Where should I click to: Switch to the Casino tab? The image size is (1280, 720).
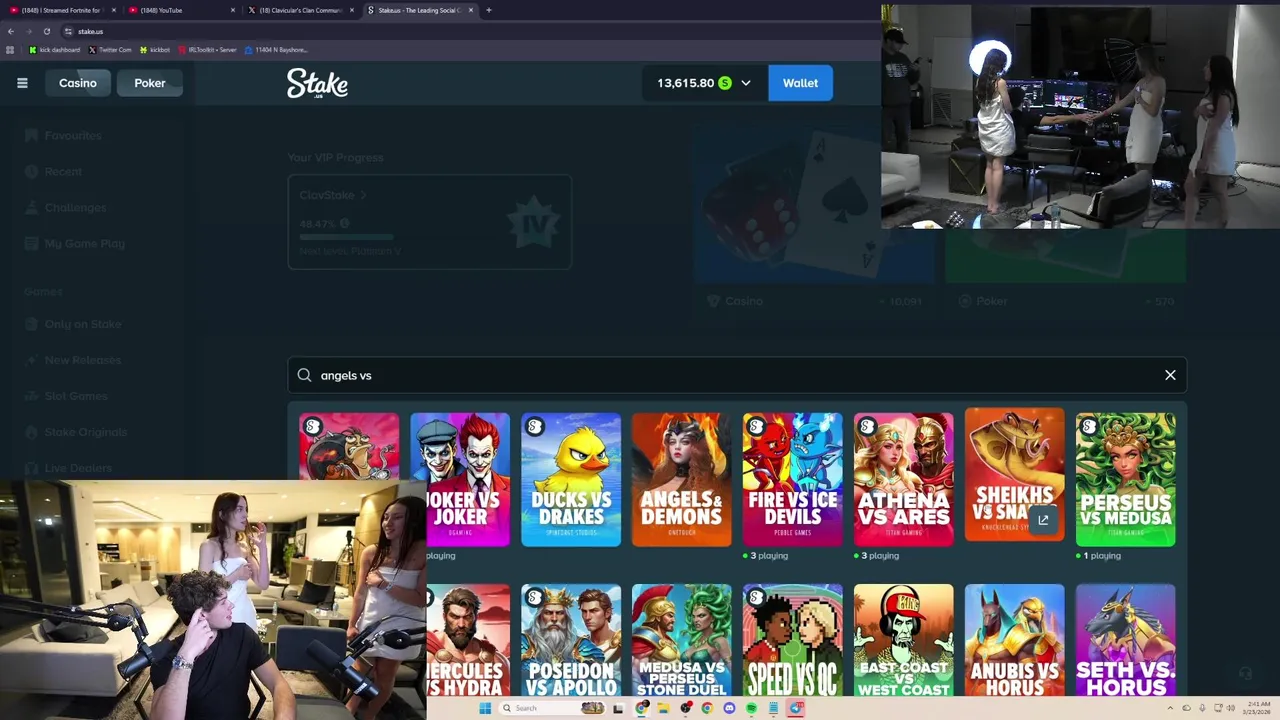(77, 83)
